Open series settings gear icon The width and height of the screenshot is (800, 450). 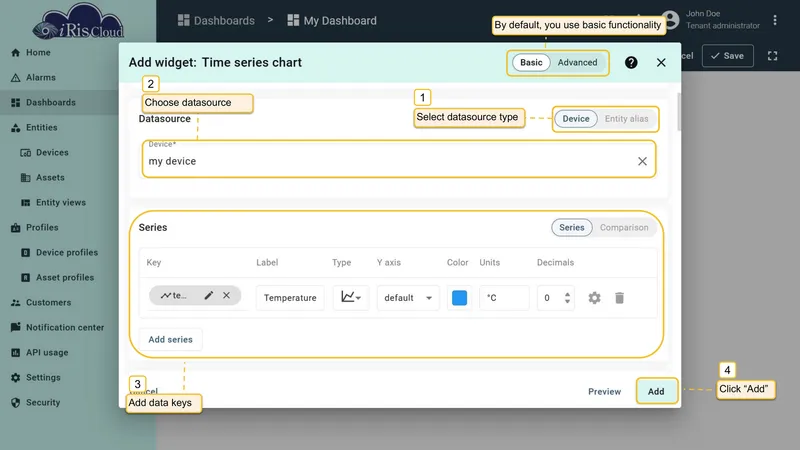click(x=594, y=297)
